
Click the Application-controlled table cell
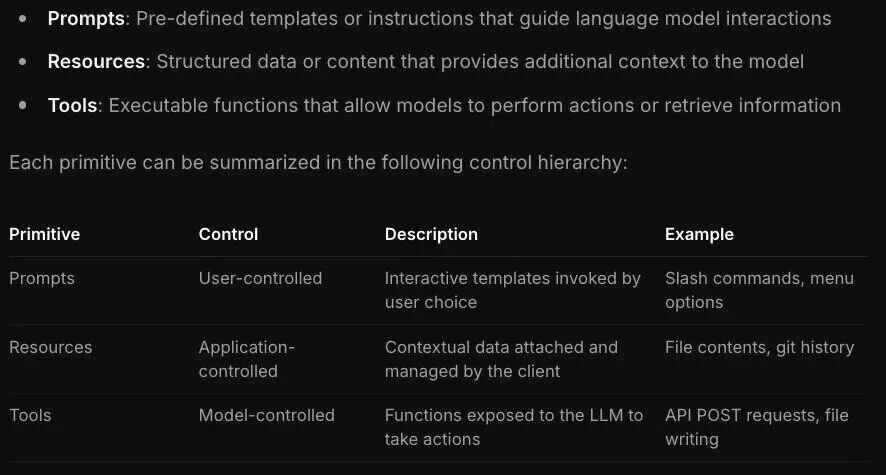246,359
